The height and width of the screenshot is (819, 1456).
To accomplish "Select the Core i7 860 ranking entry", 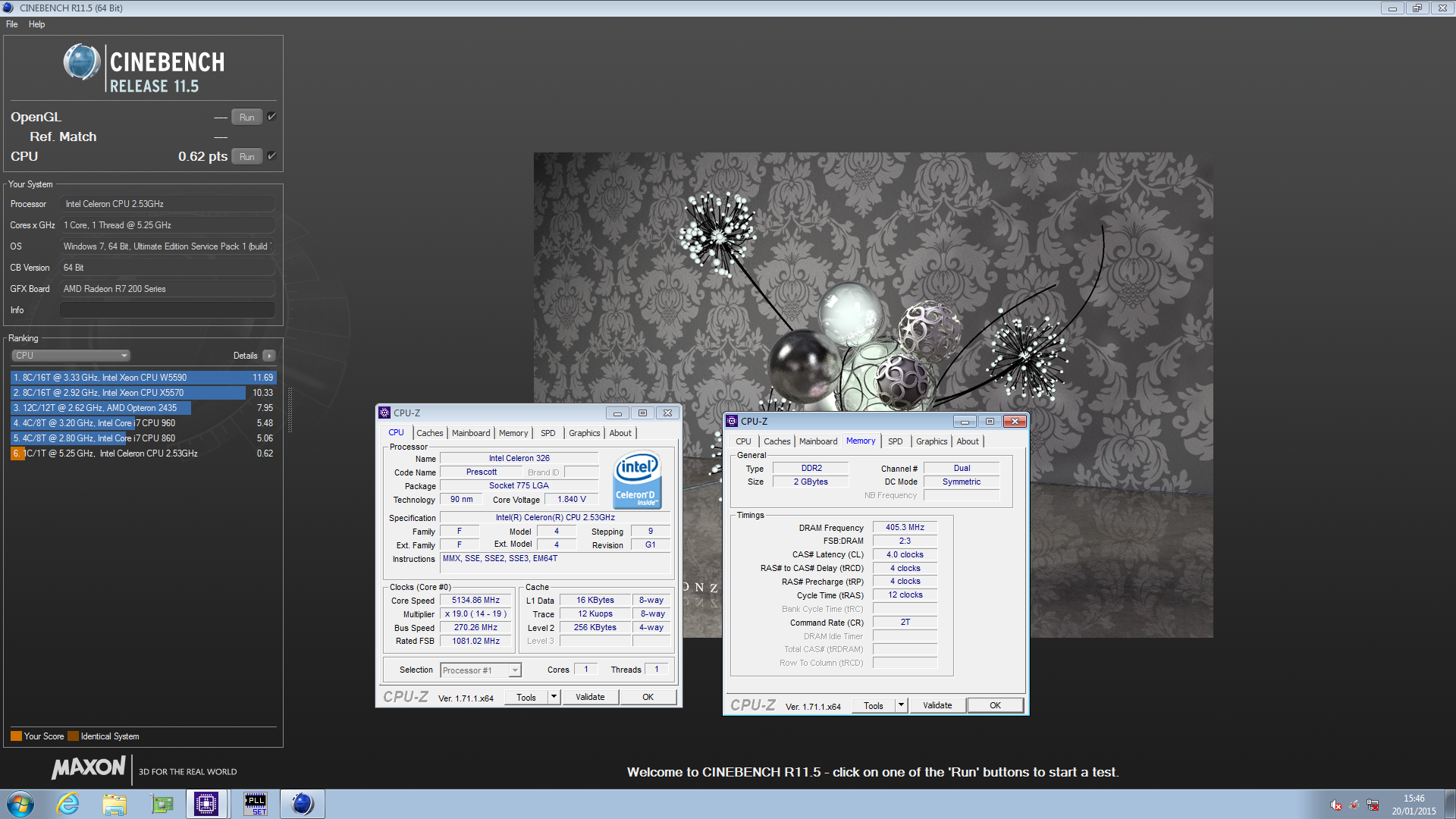I will [143, 438].
